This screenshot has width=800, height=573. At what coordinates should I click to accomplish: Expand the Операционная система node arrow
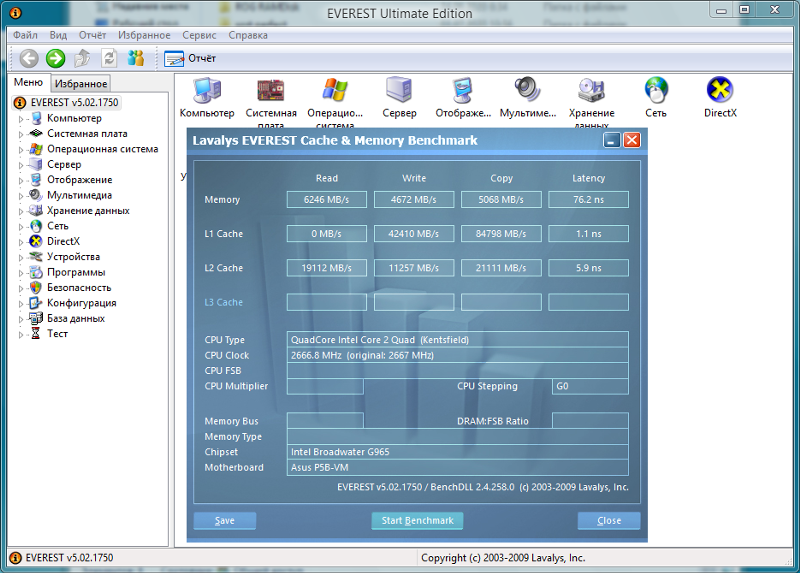[x=21, y=150]
